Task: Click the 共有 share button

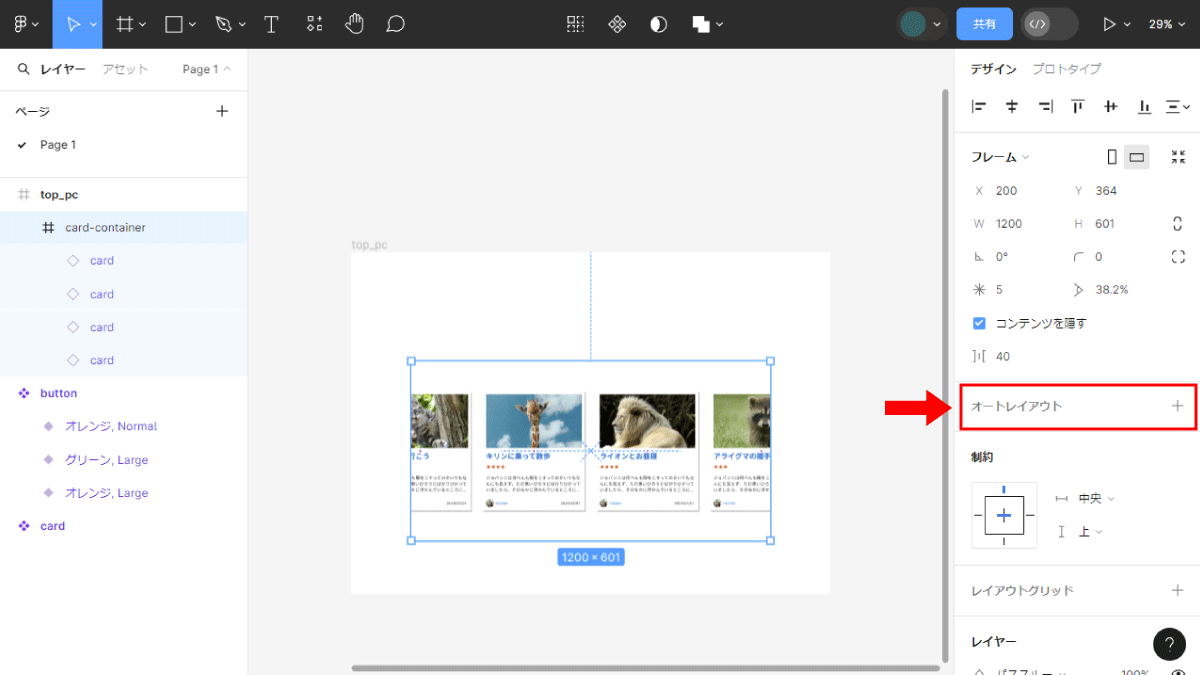Action: (985, 24)
